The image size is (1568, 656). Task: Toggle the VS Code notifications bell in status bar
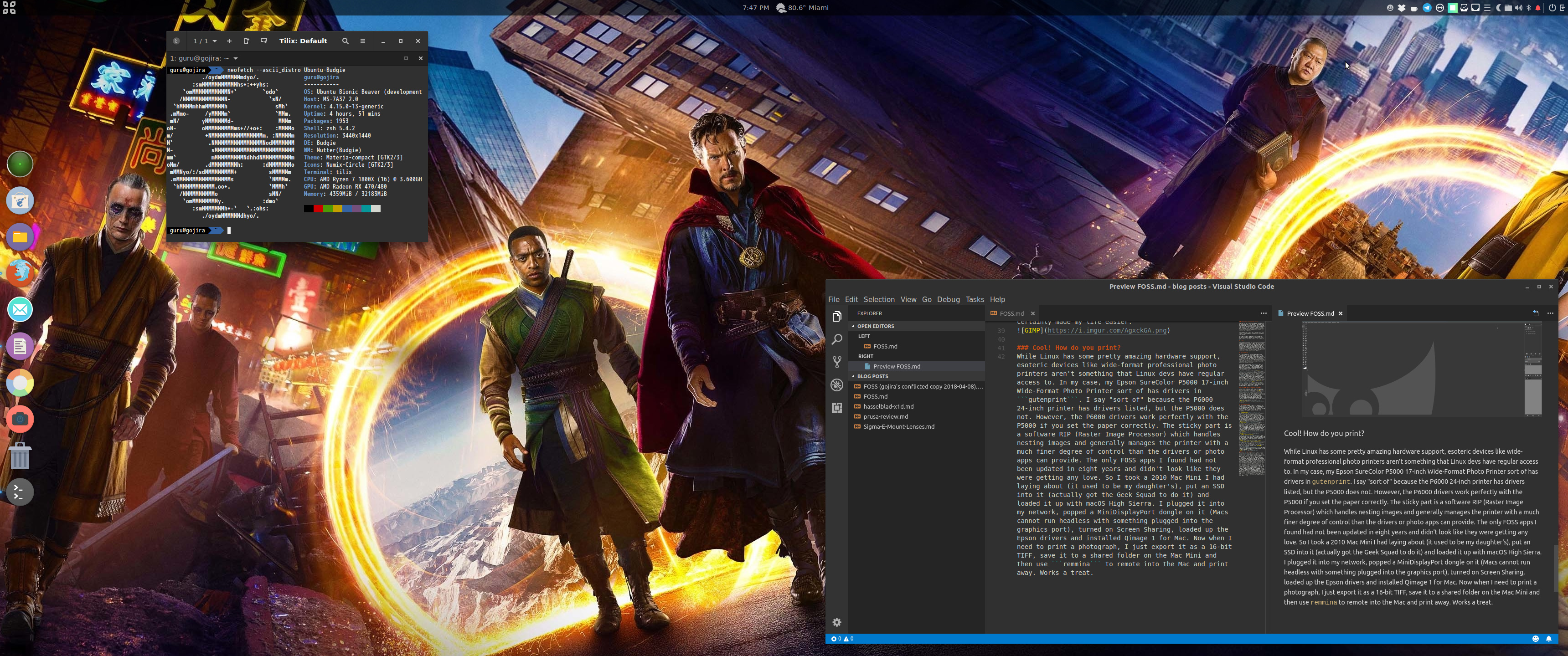click(1549, 638)
